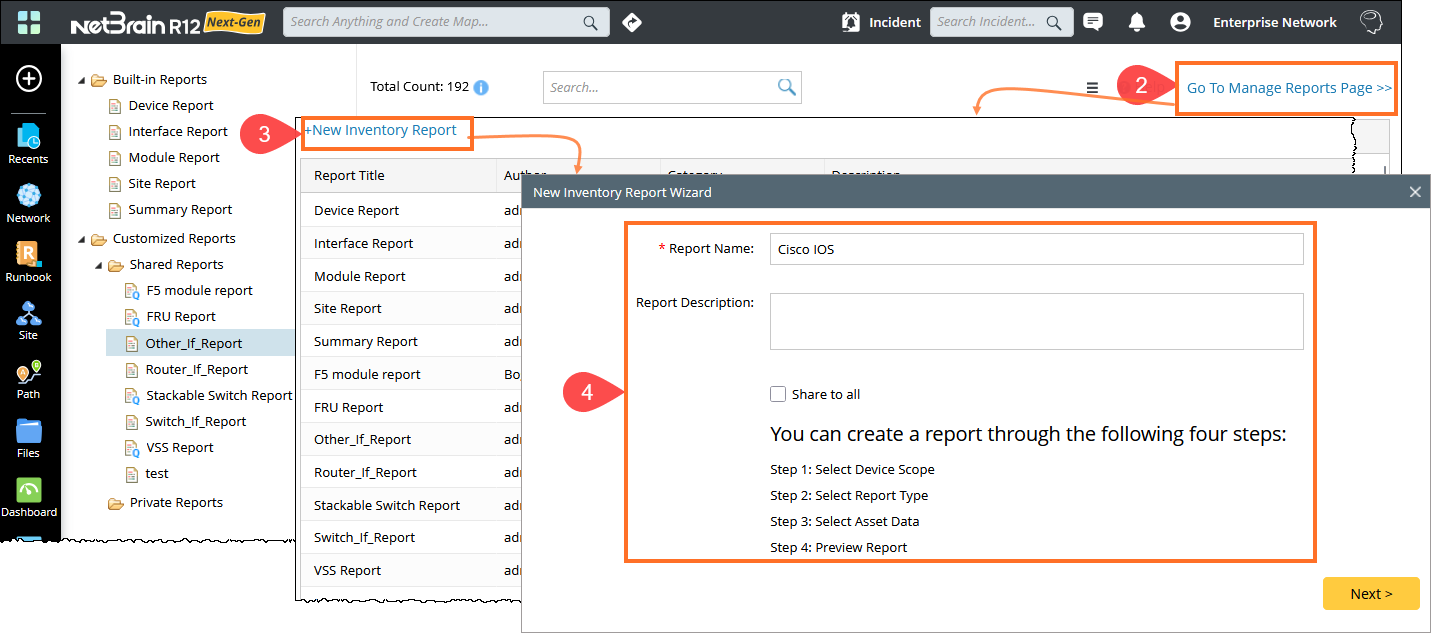This screenshot has width=1431, height=633.
Task: Click inside the Report Name input field
Action: 1036,249
